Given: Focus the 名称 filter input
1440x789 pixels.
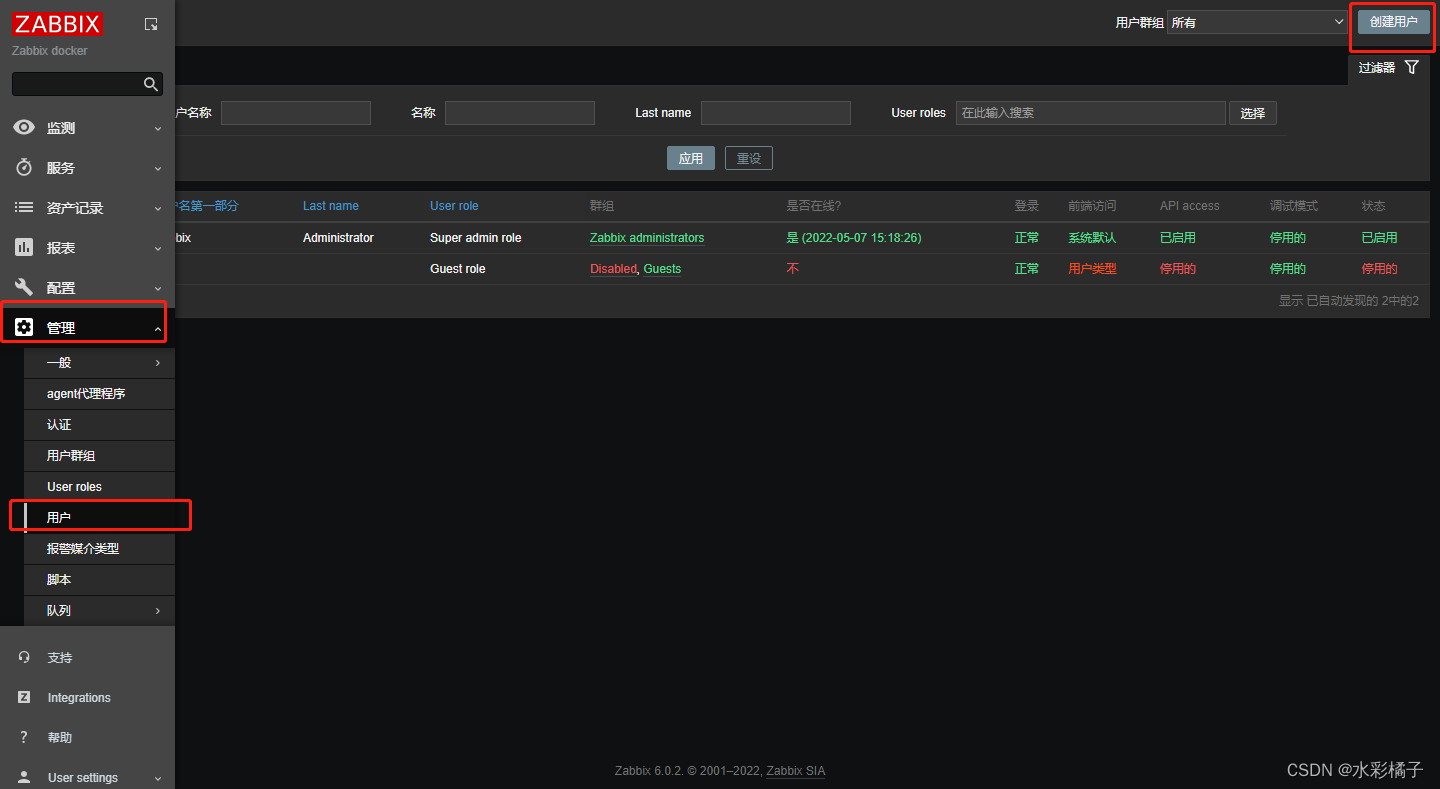Looking at the screenshot, I should pos(520,113).
